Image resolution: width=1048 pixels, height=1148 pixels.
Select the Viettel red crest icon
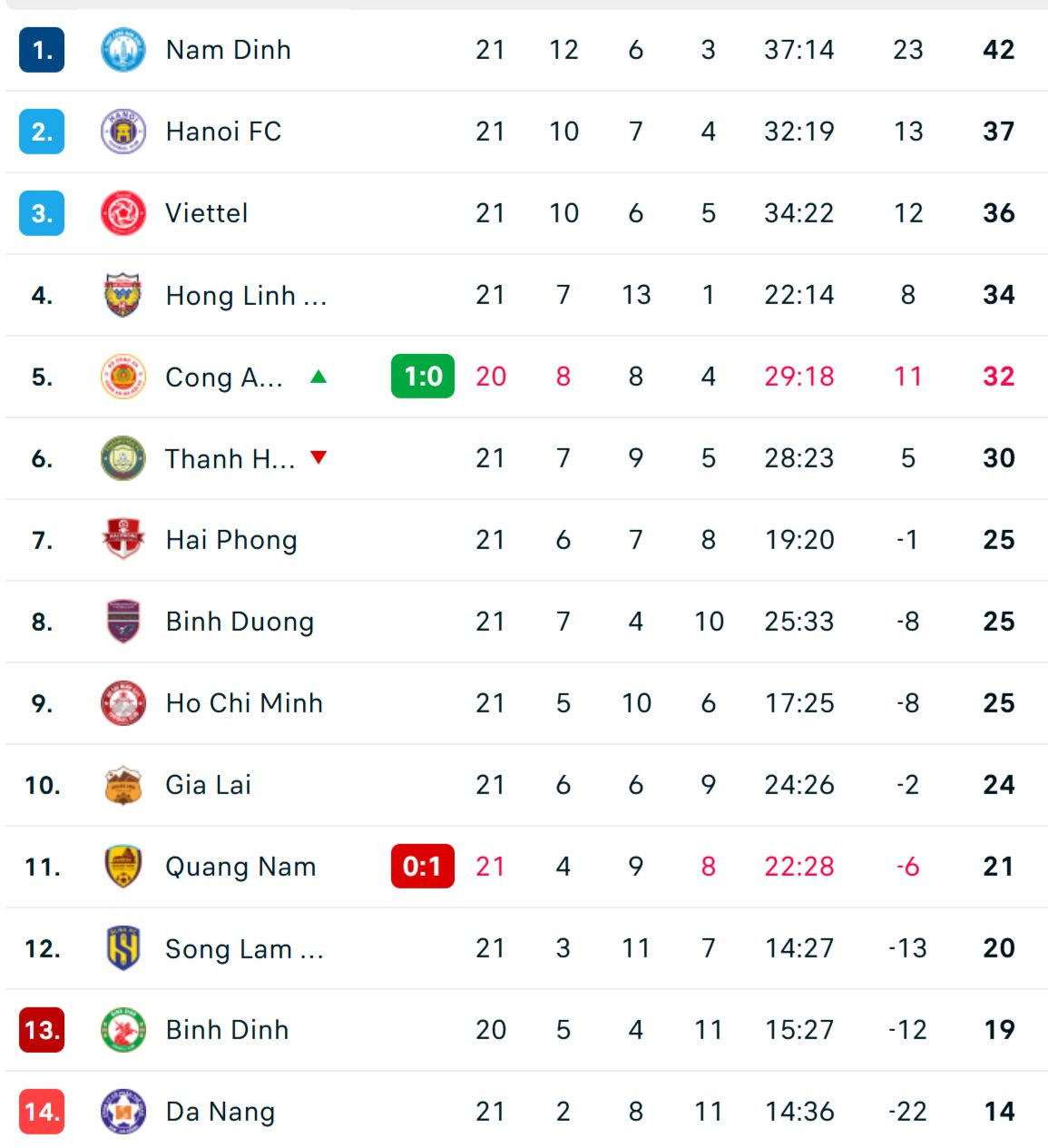click(122, 213)
